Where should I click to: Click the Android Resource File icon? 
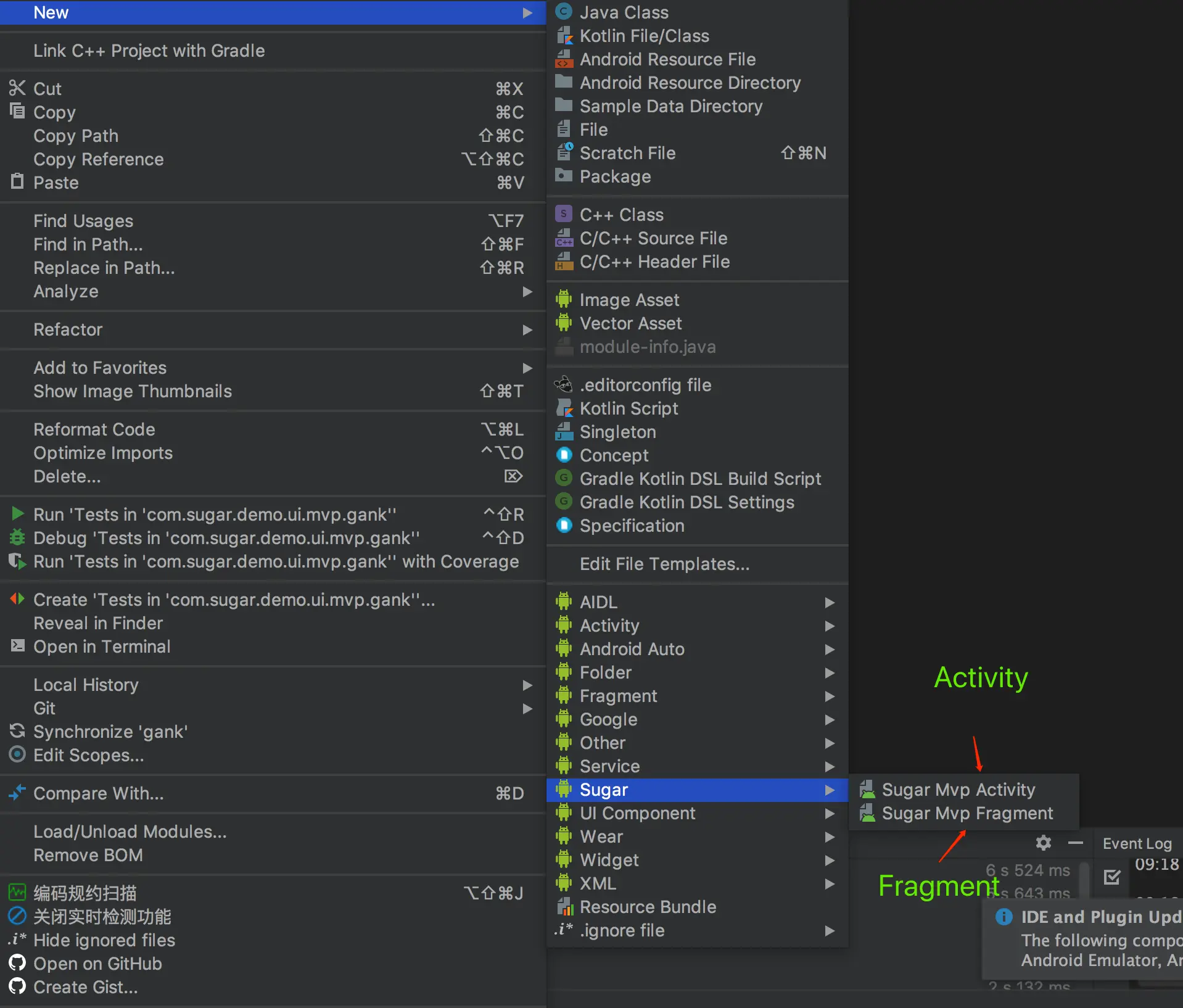pos(564,59)
